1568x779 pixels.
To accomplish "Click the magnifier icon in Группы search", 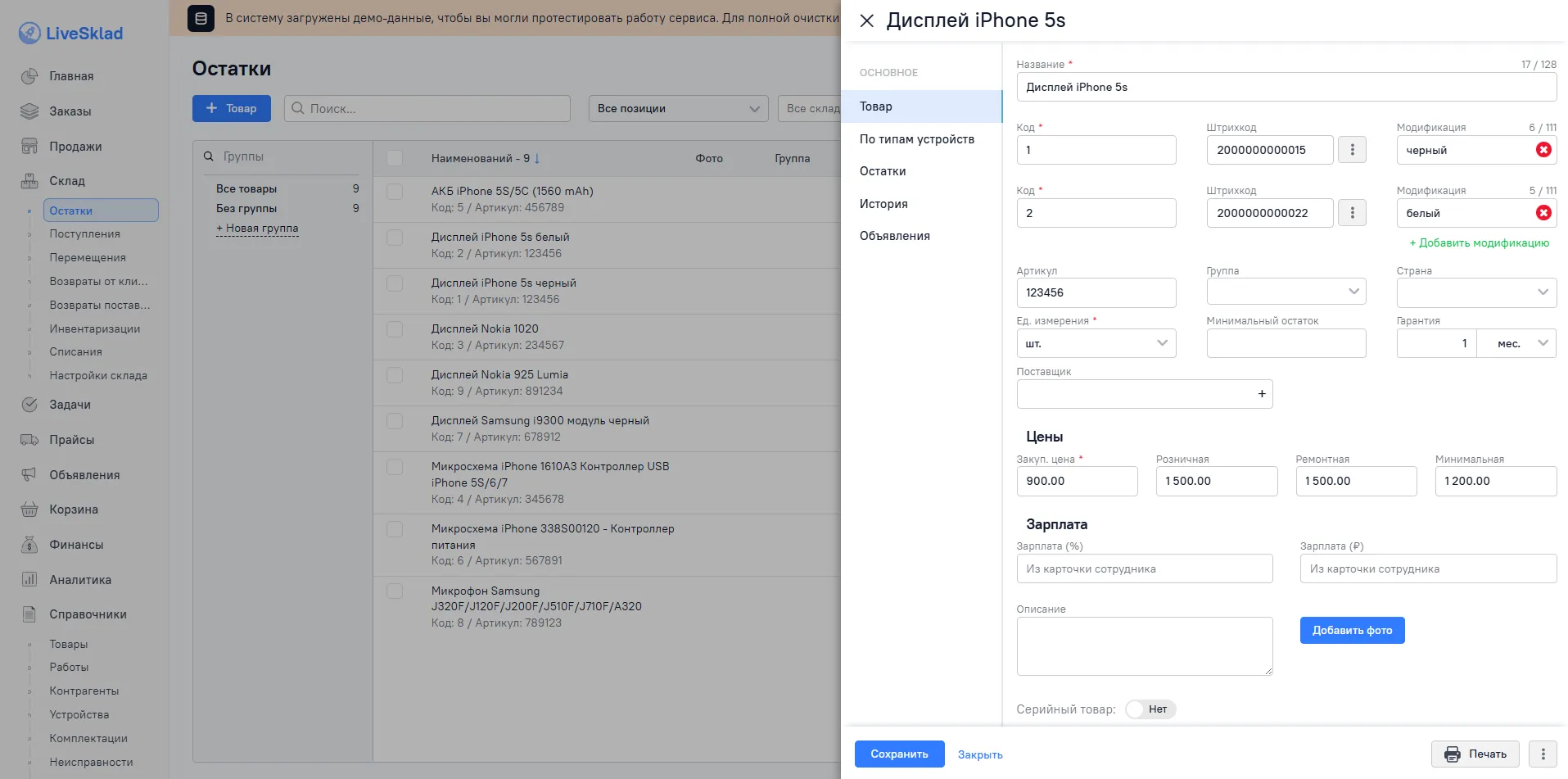I will point(209,156).
